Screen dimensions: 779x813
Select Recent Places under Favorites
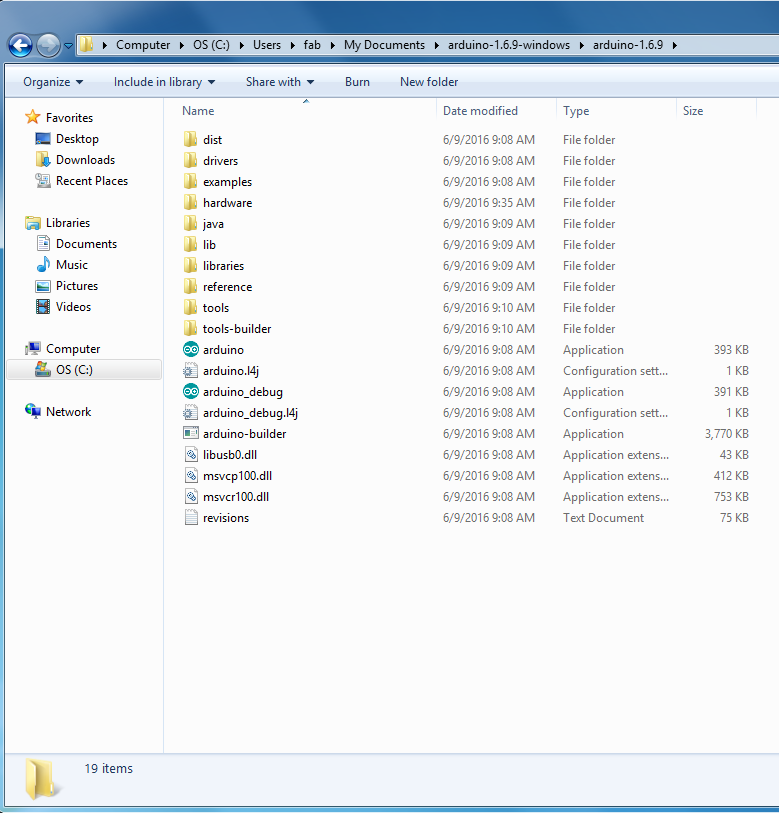(91, 180)
